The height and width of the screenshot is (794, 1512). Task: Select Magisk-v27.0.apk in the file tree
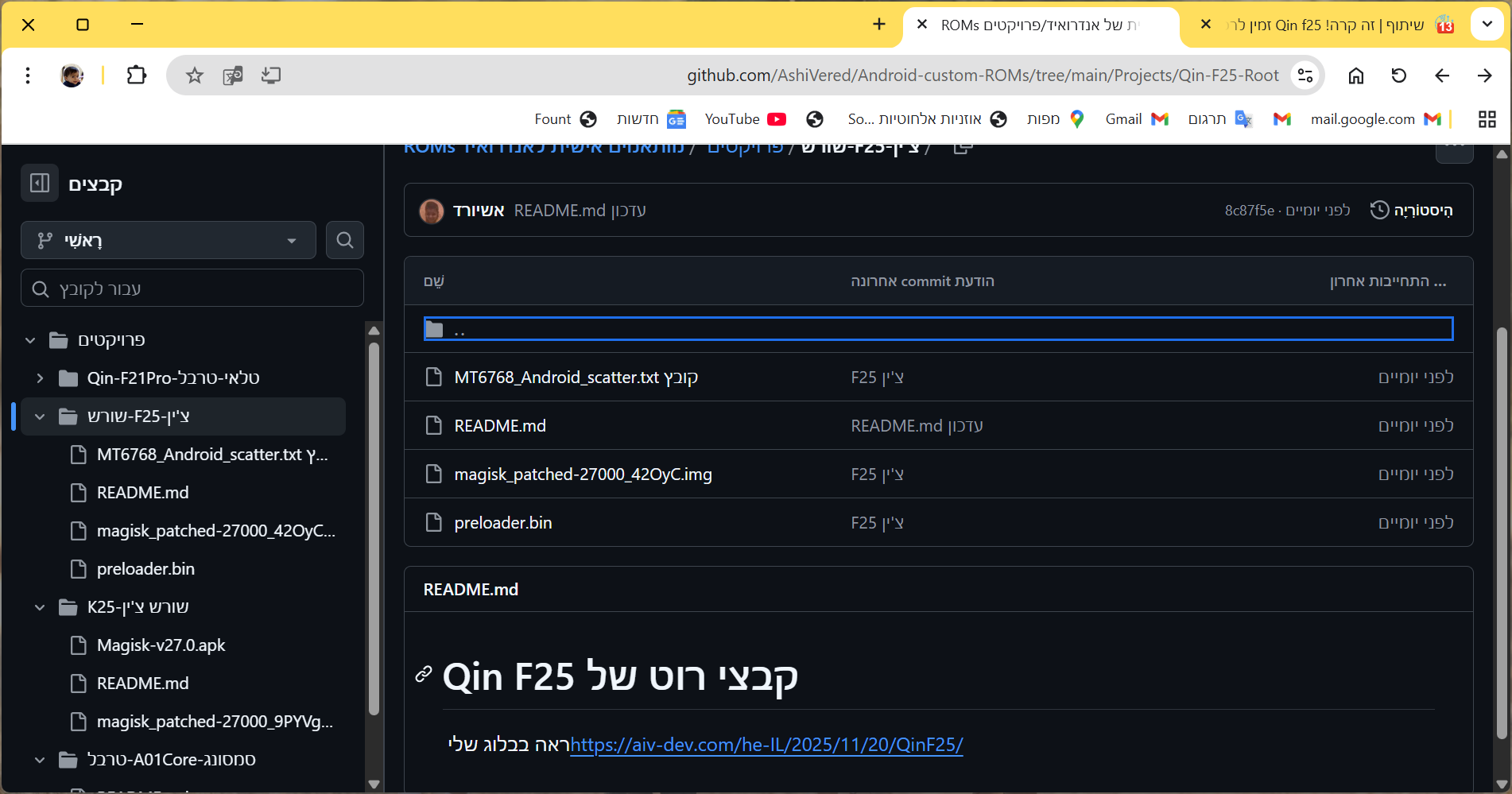click(161, 645)
